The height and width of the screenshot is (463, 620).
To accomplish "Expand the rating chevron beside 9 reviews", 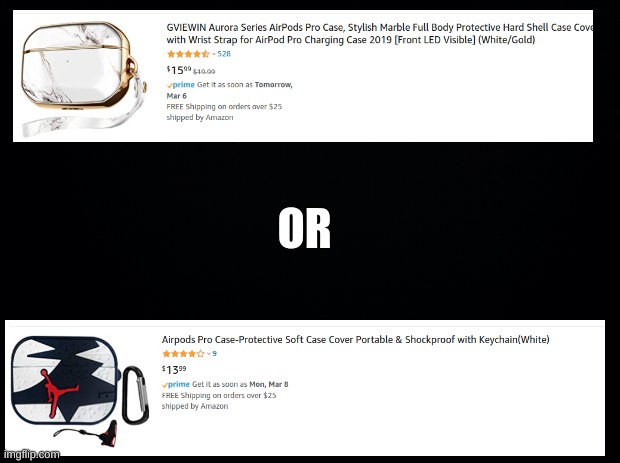I will (209, 354).
